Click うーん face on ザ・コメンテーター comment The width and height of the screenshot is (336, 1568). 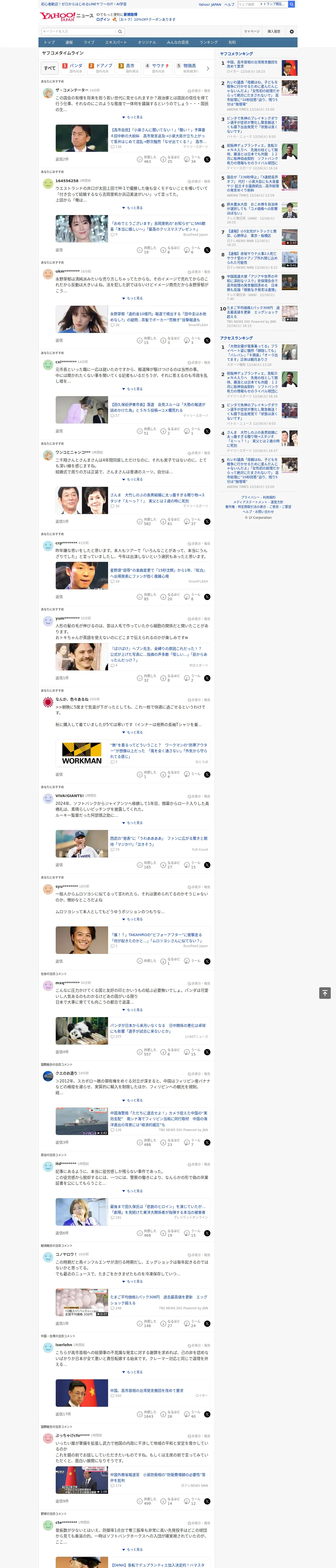[187, 159]
